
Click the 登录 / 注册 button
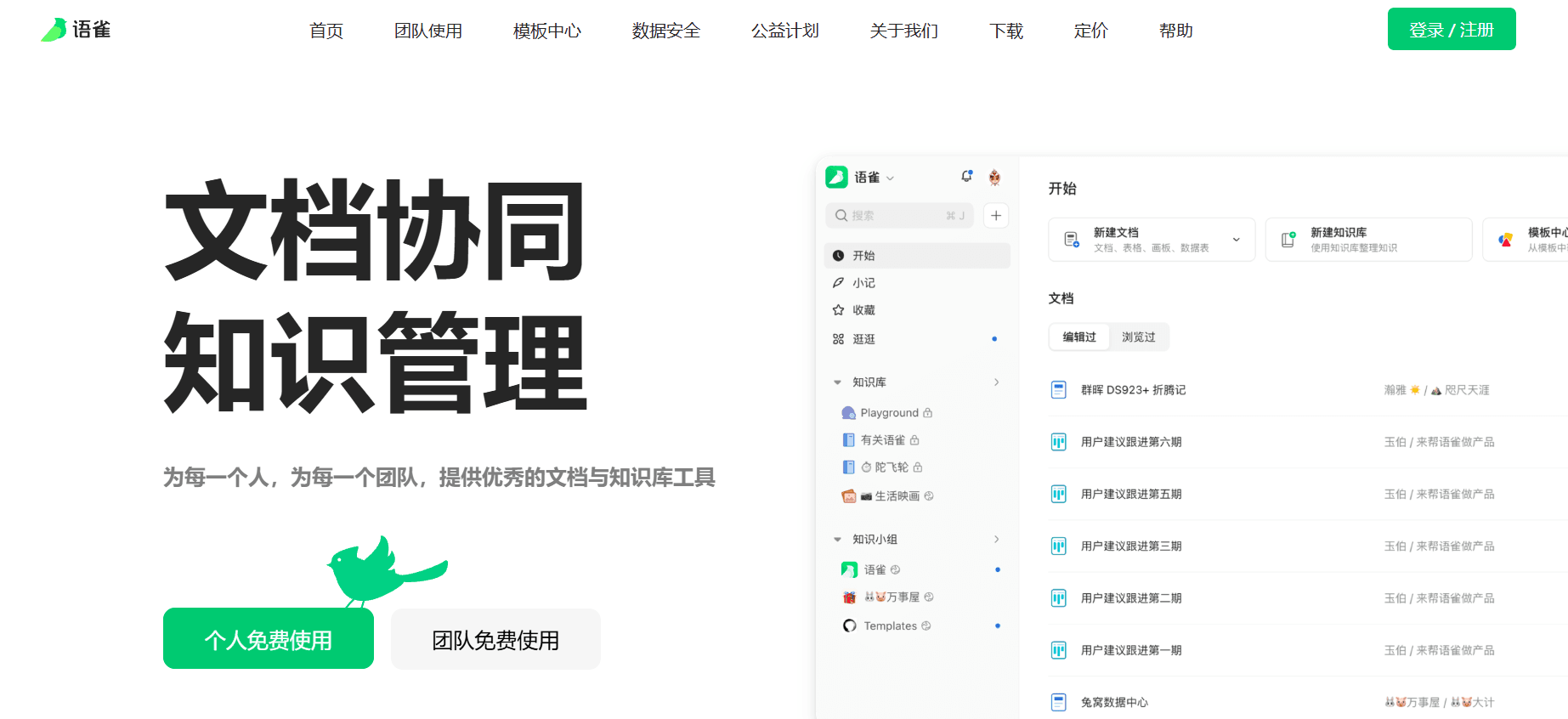pyautogui.click(x=1452, y=29)
